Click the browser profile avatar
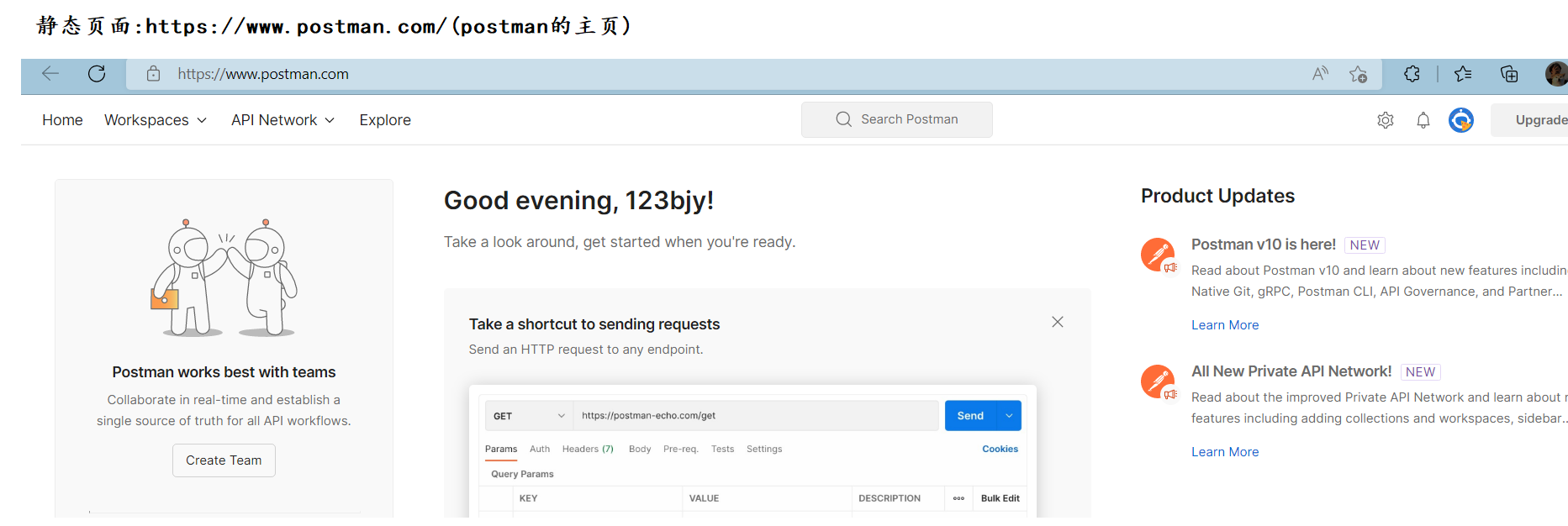1568x526 pixels. [1556, 74]
